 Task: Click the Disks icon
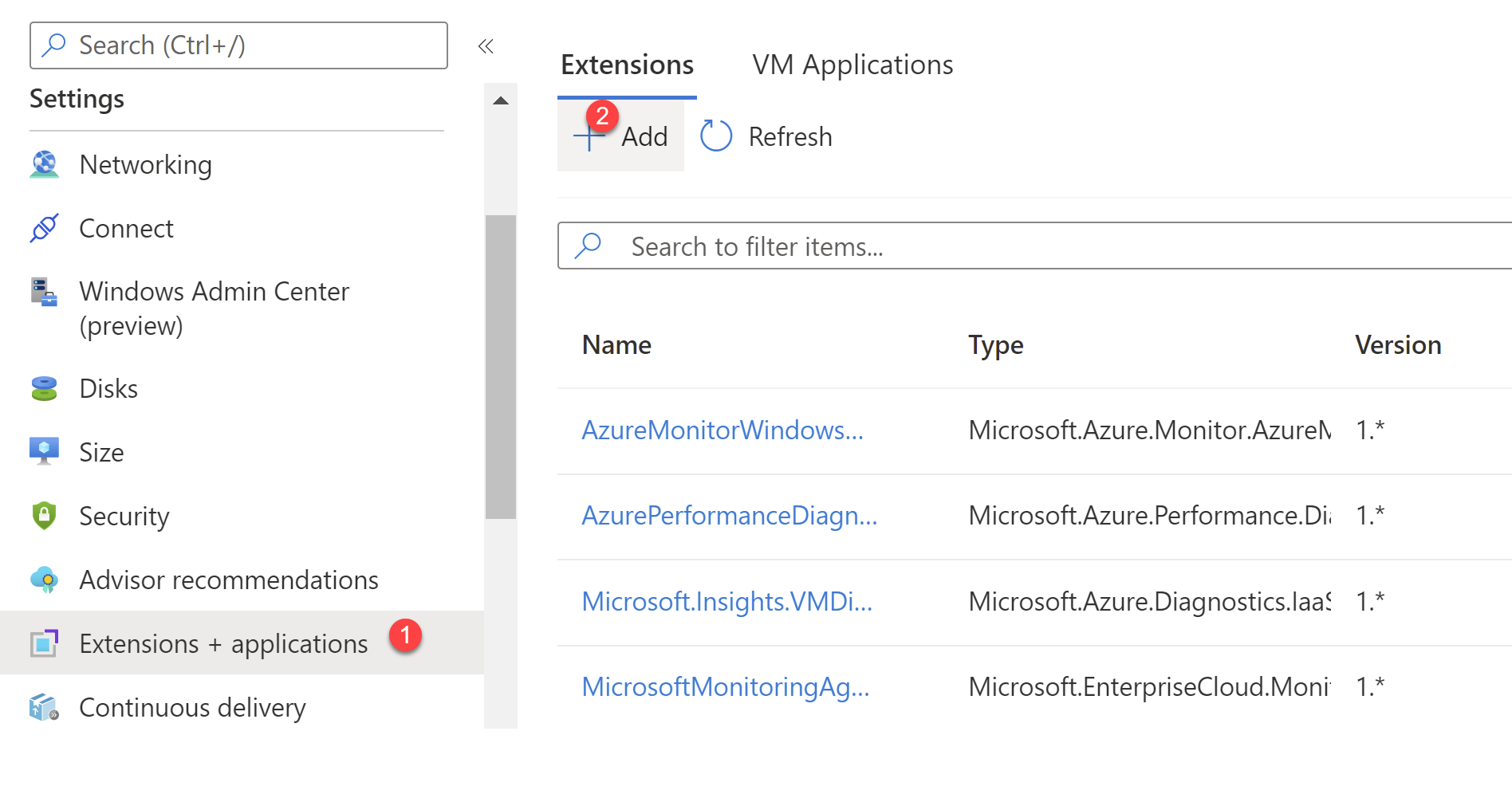click(45, 388)
